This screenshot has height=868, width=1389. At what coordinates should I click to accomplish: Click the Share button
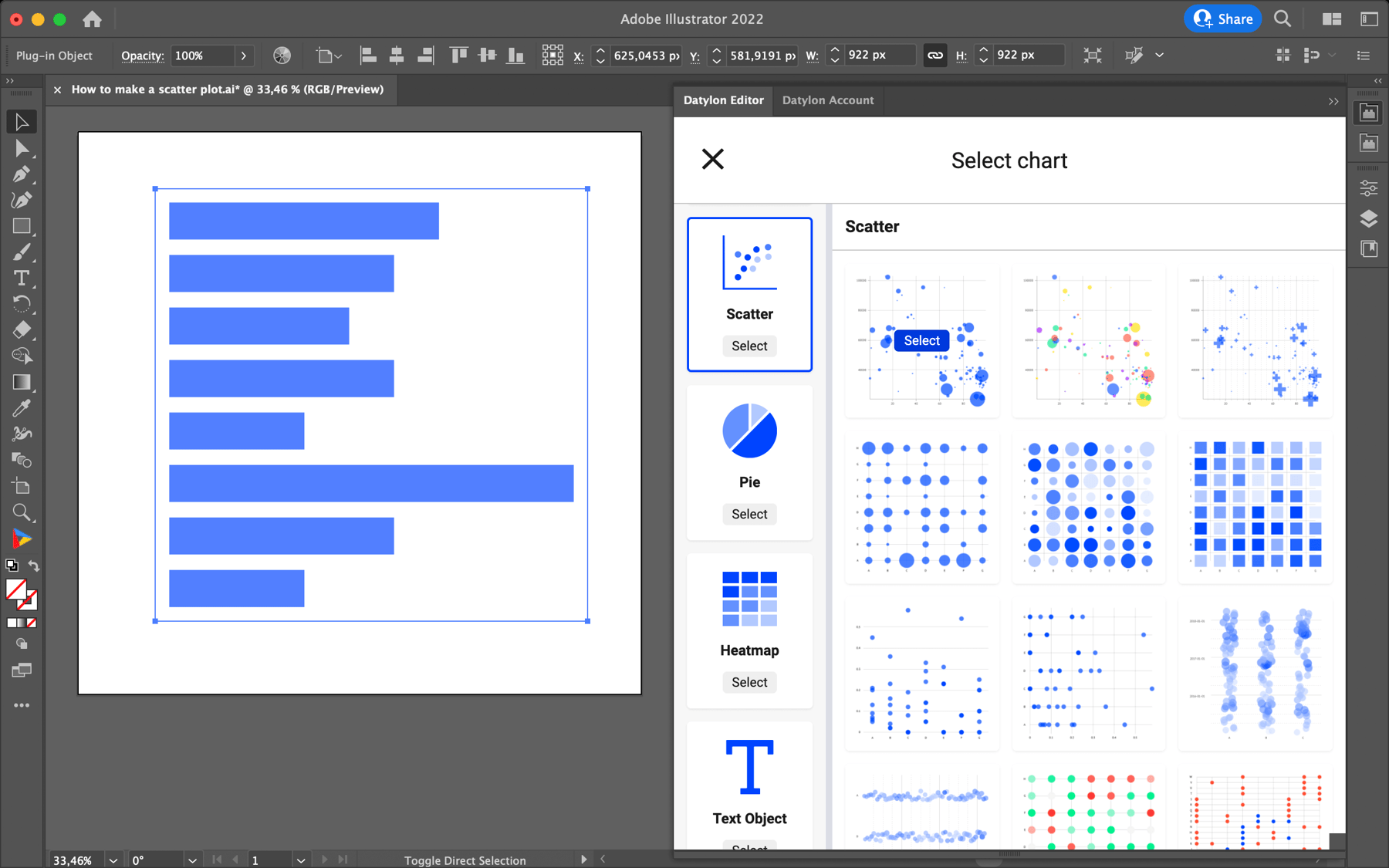tap(1222, 19)
